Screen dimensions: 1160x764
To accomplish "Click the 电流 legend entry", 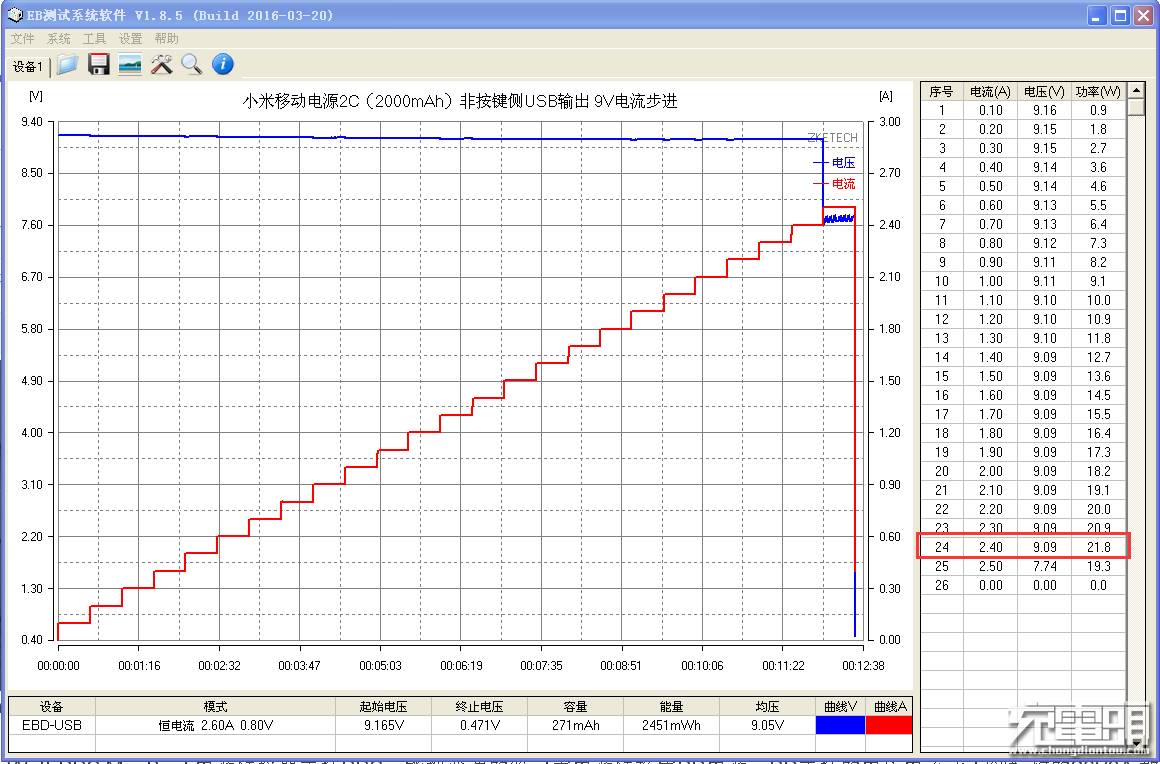I will (834, 183).
